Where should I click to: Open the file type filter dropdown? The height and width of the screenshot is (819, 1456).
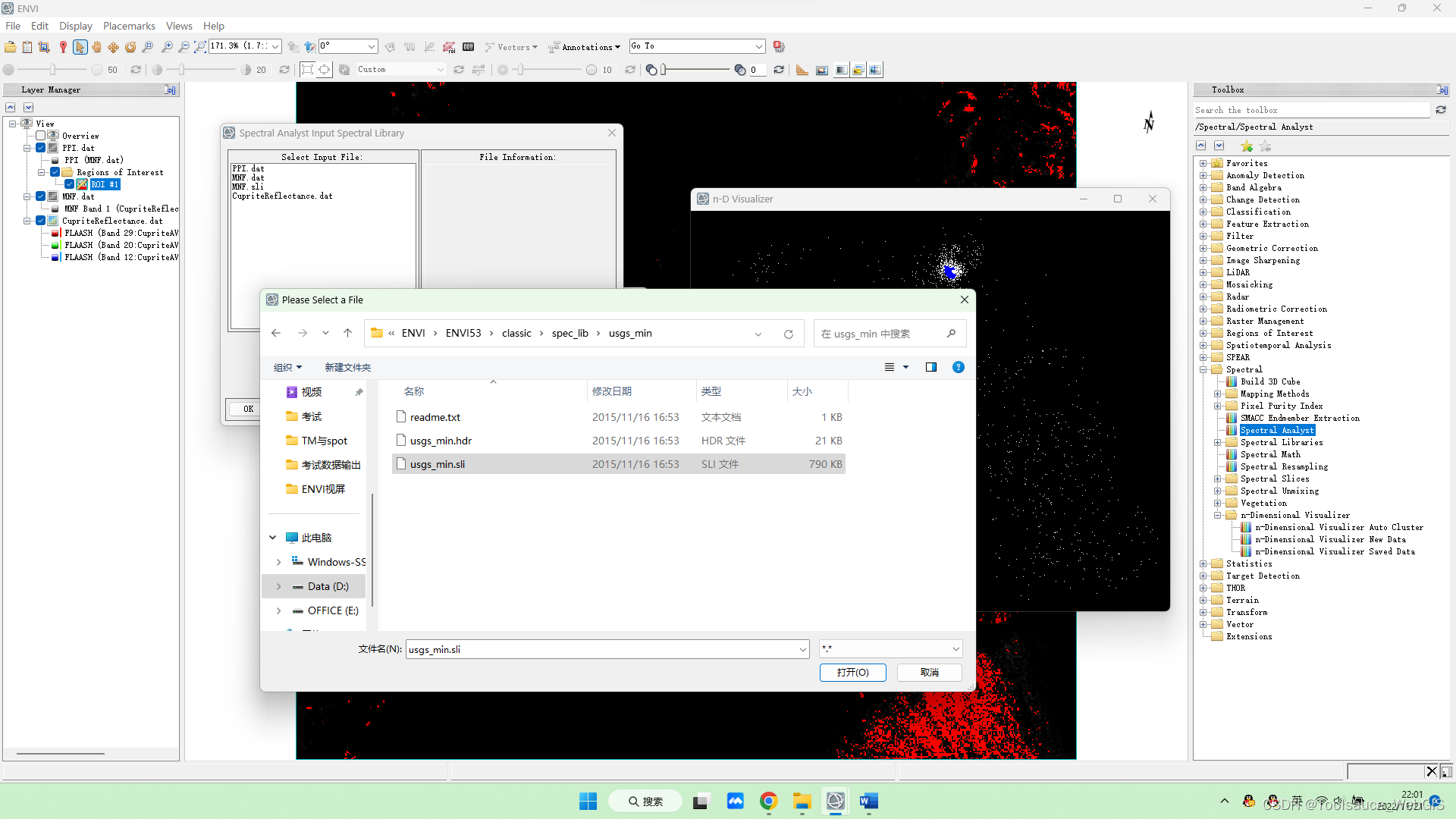[x=955, y=649]
